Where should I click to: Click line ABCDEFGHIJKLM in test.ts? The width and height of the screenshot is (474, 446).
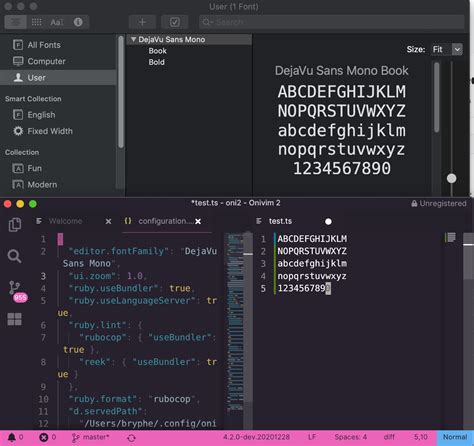point(312,239)
